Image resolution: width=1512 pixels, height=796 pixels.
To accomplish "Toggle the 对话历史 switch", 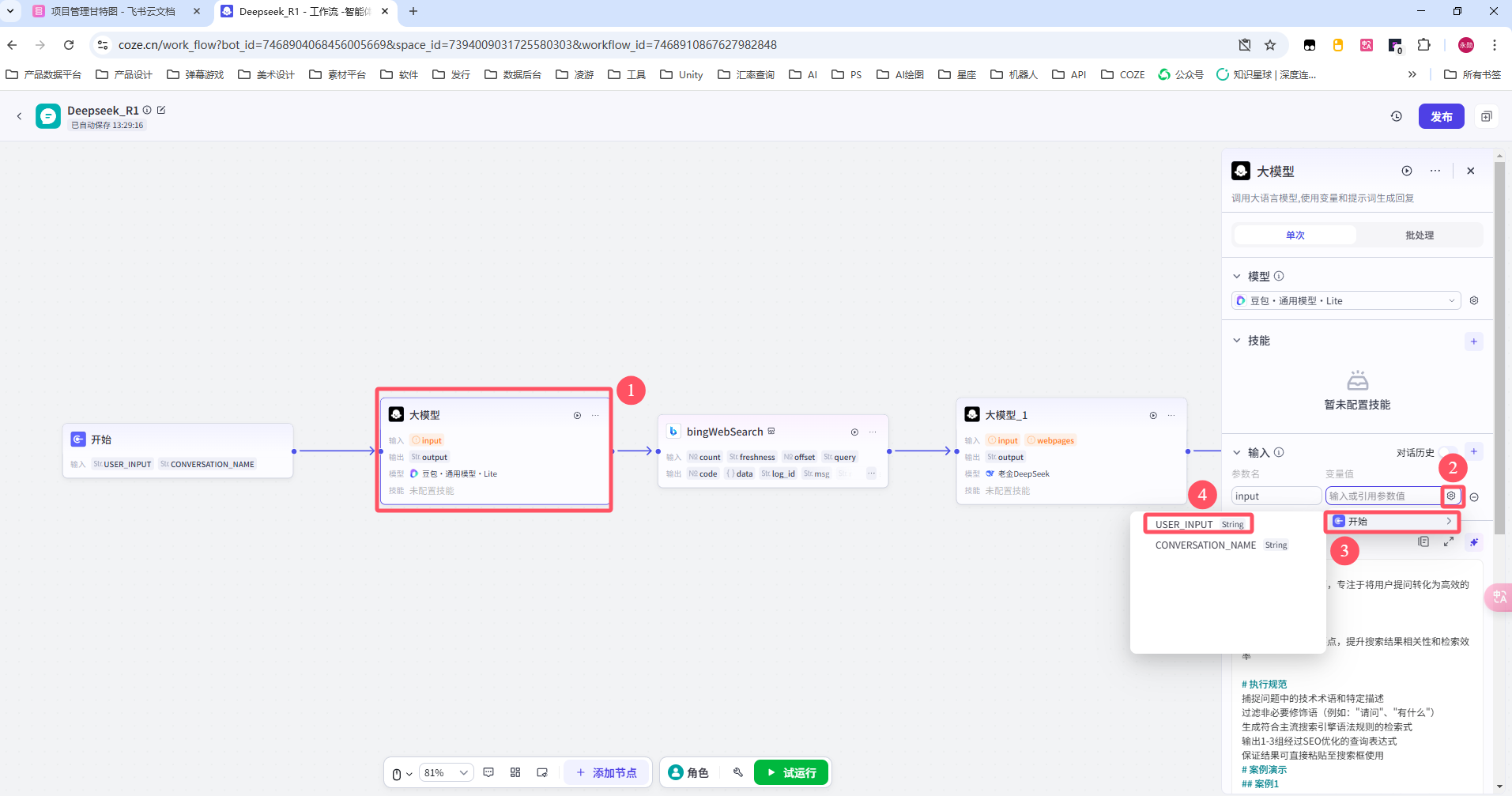I will (1449, 453).
